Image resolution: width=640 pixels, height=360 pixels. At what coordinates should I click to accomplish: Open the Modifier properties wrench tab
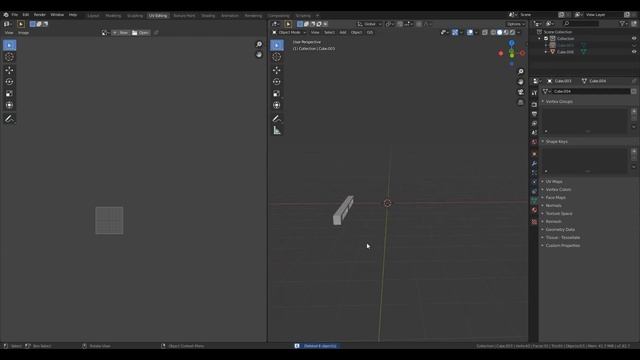point(534,163)
